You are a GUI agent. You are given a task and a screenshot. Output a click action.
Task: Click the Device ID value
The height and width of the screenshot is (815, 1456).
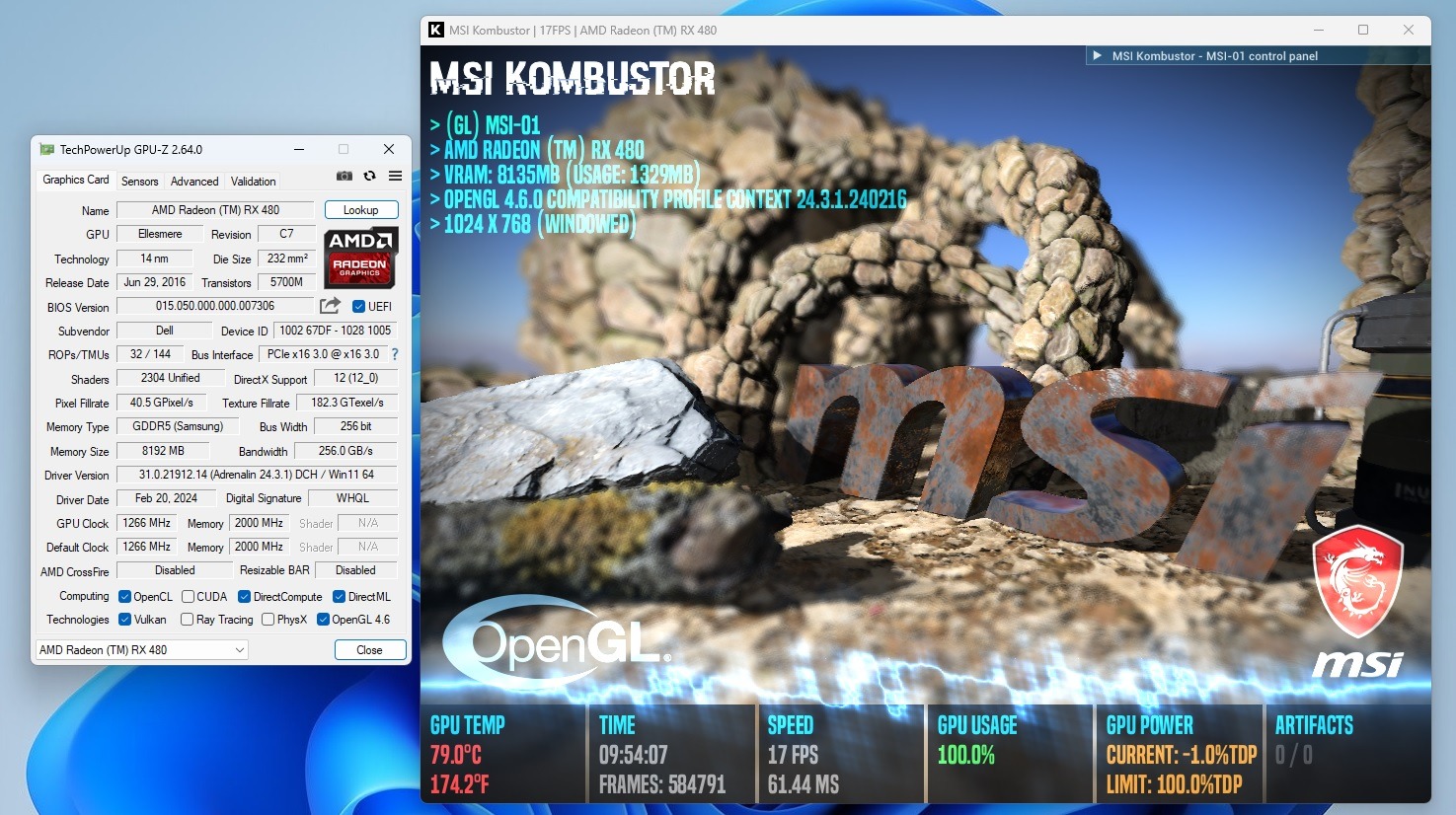coord(335,331)
